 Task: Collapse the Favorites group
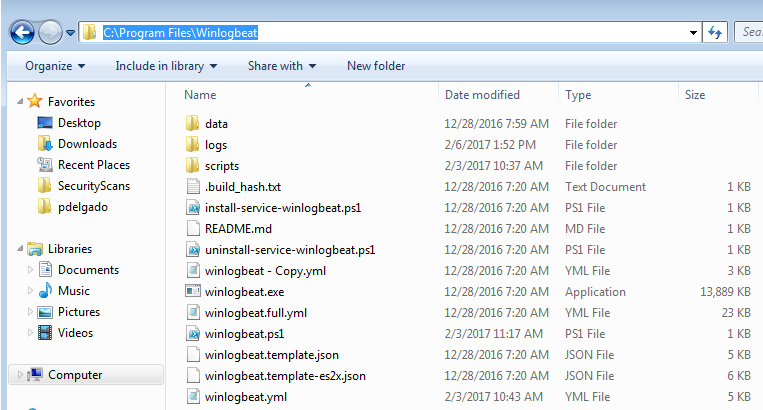[20, 102]
